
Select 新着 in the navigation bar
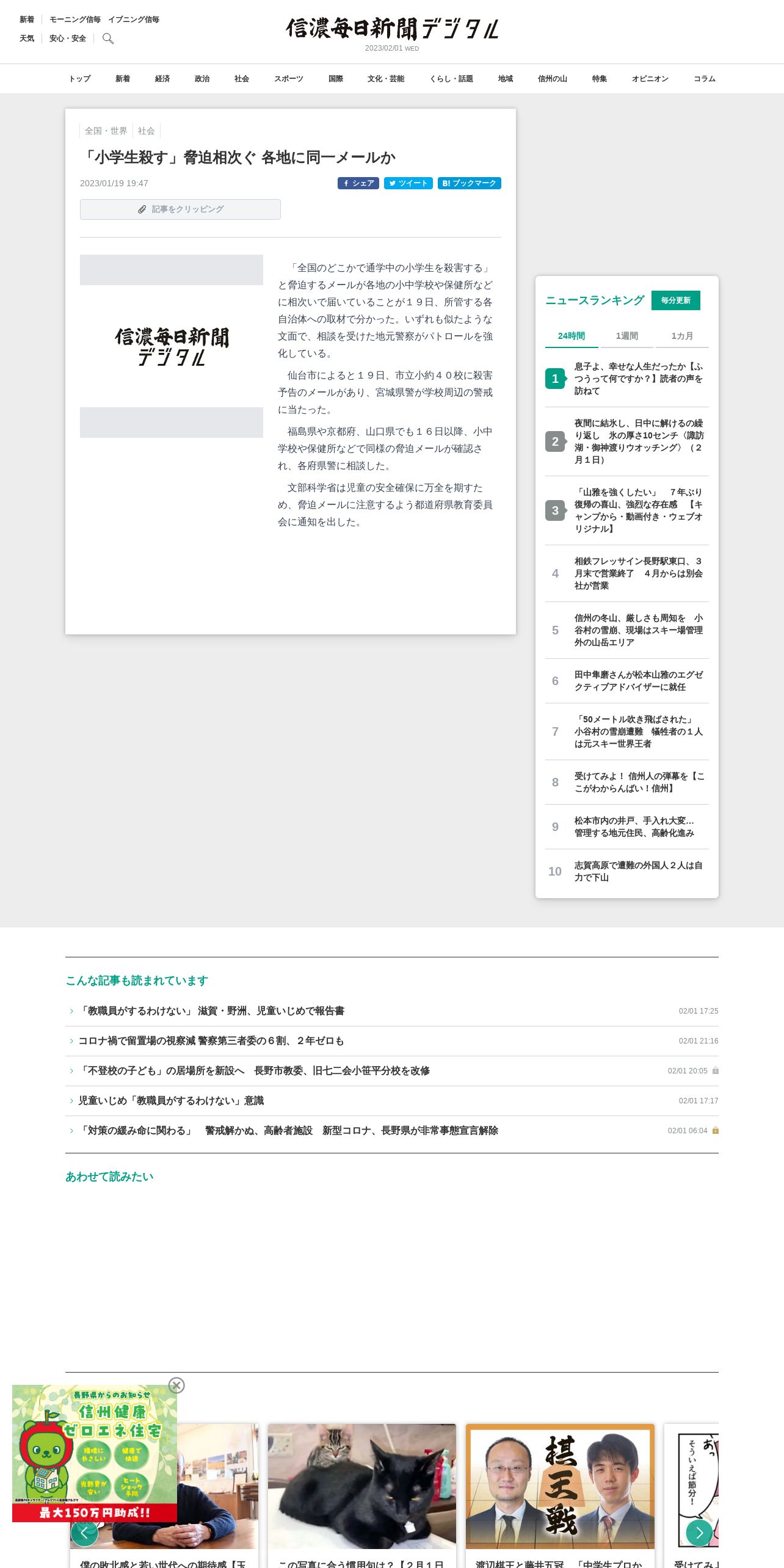point(123,79)
